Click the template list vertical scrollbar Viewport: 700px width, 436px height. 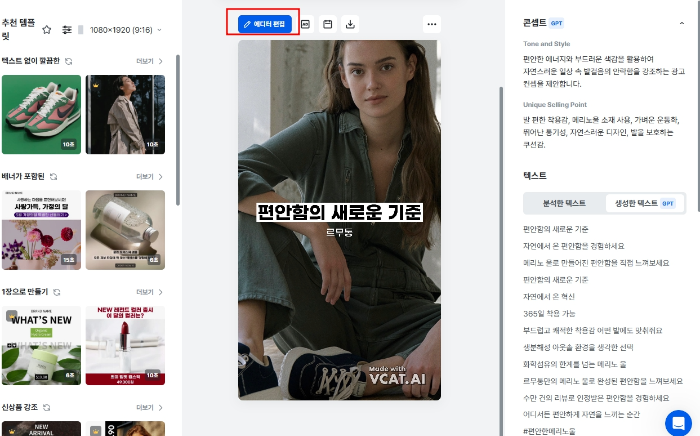(178, 130)
